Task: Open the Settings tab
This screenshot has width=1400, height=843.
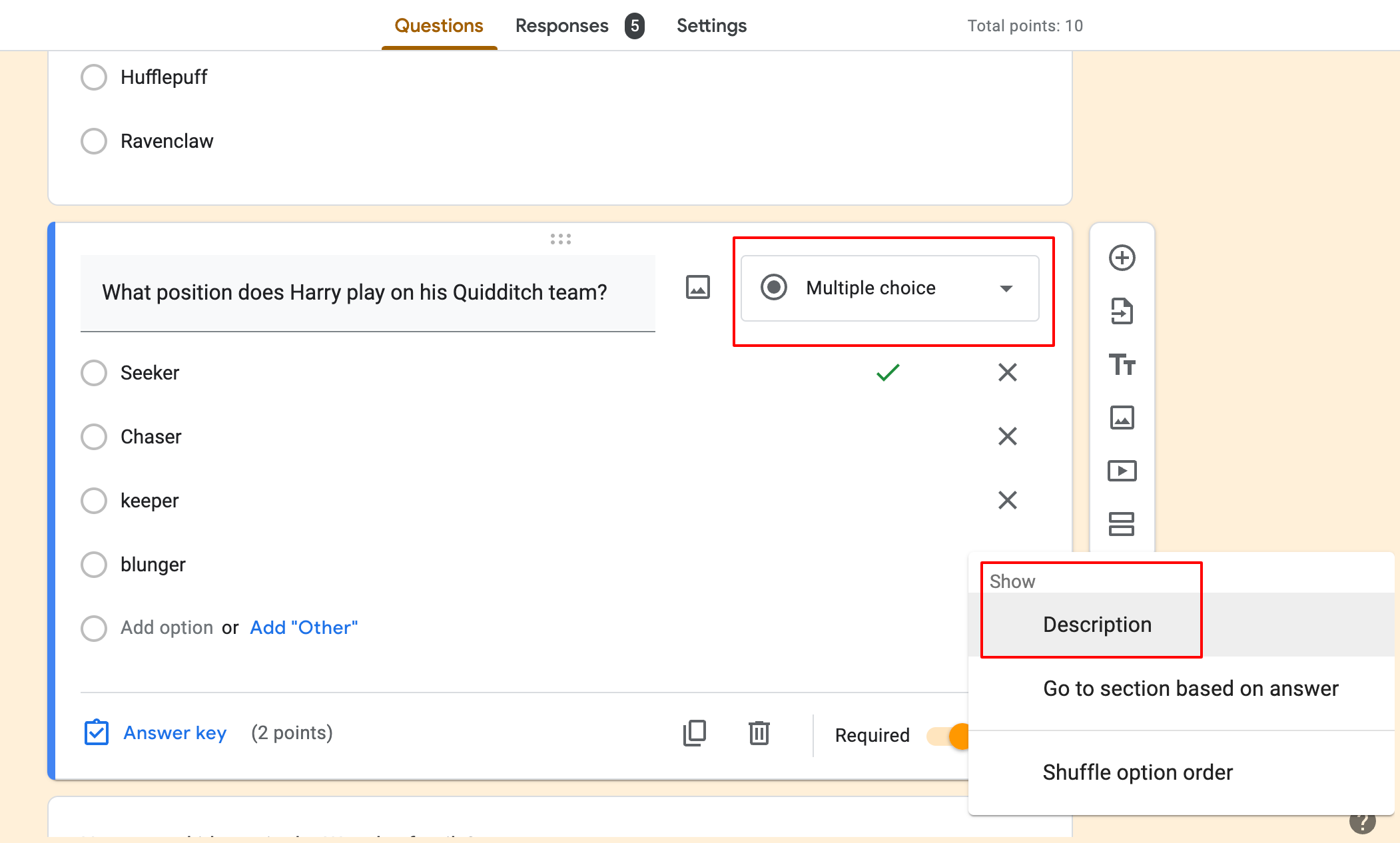Action: tap(711, 26)
